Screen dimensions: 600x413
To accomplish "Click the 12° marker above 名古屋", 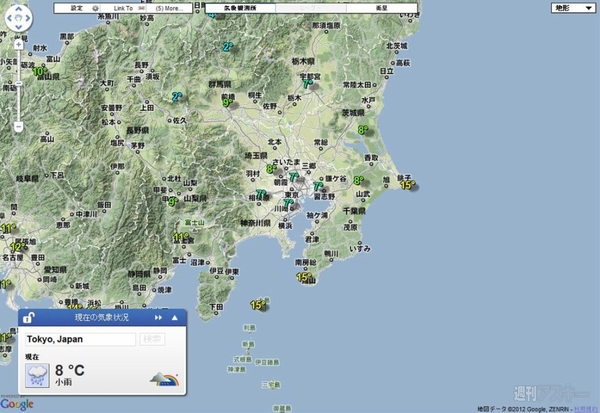I will [x=18, y=247].
